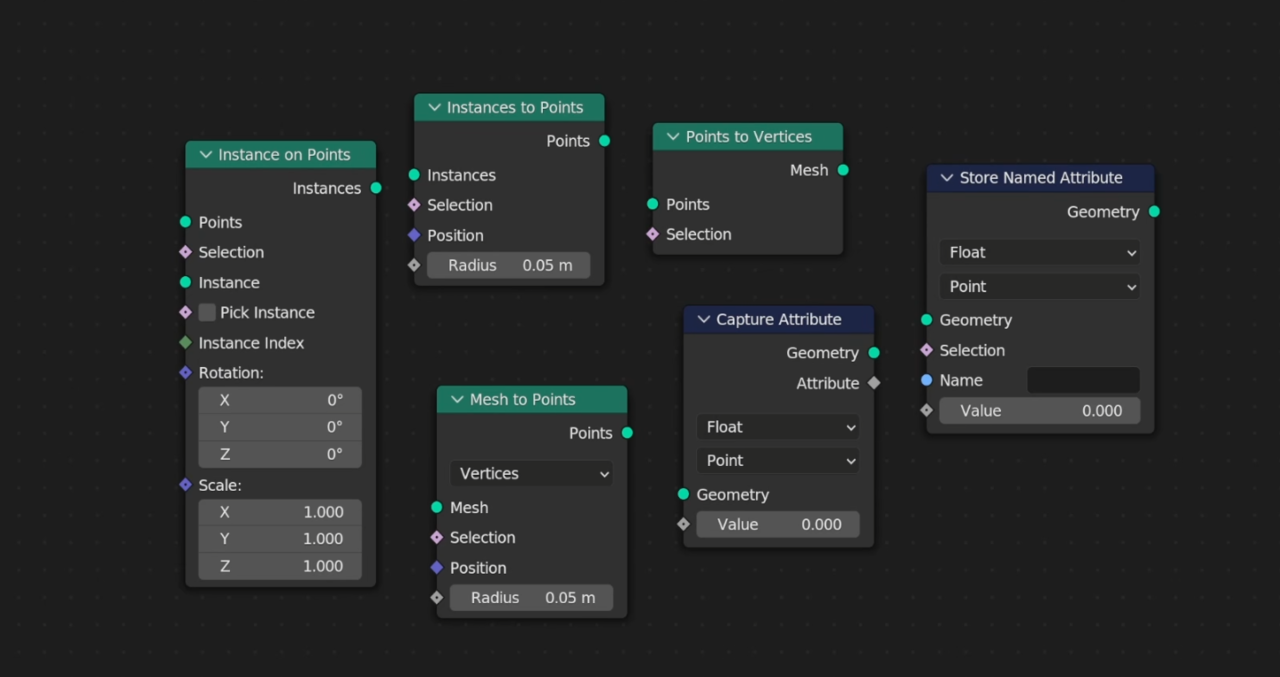Click the Value input socket of Capture Attribute
The height and width of the screenshot is (677, 1280).
[x=683, y=524]
